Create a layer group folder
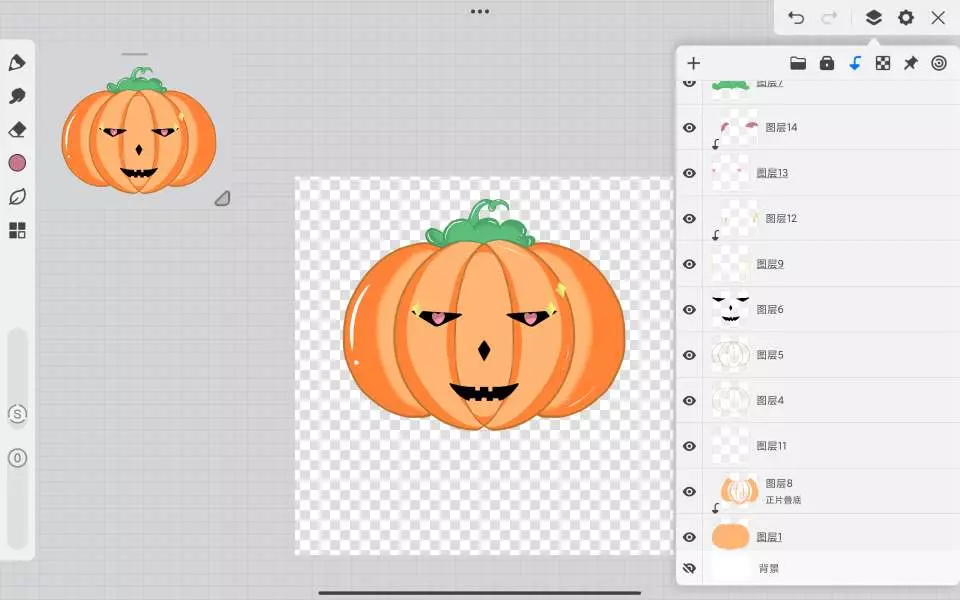This screenshot has height=600, width=960. click(798, 63)
